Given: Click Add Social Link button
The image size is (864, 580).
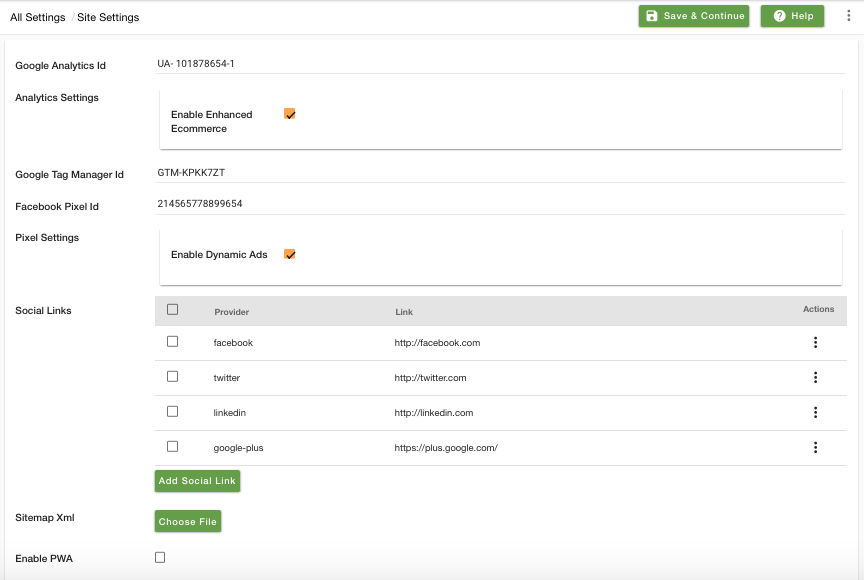Looking at the screenshot, I should pos(197,481).
